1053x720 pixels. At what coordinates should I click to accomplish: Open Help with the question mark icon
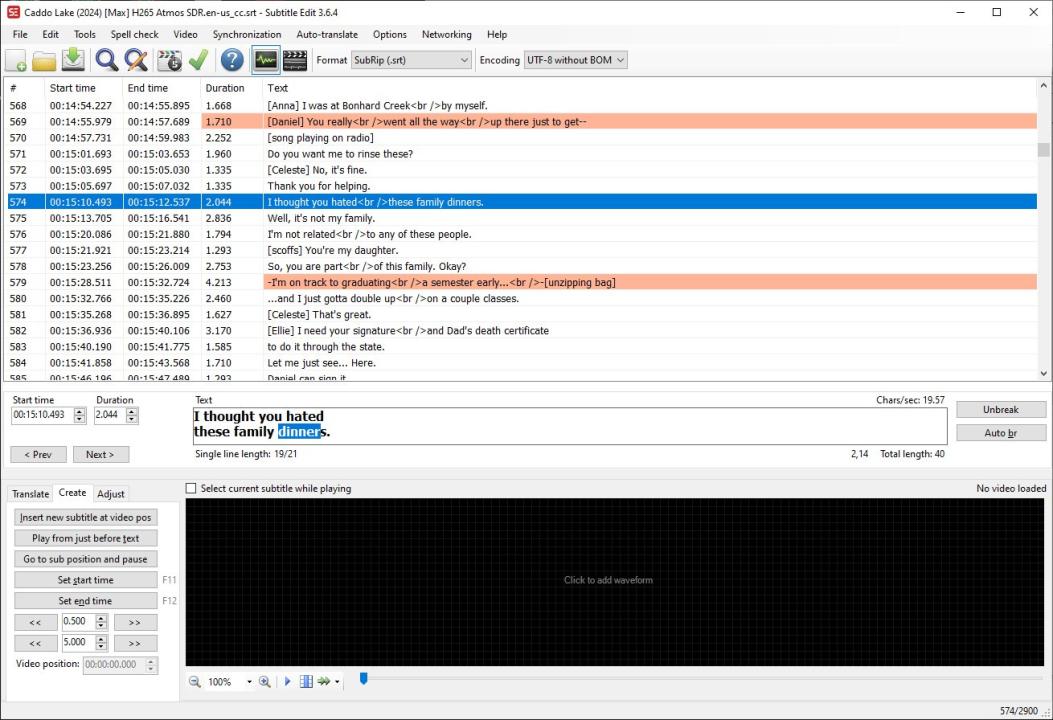[232, 61]
